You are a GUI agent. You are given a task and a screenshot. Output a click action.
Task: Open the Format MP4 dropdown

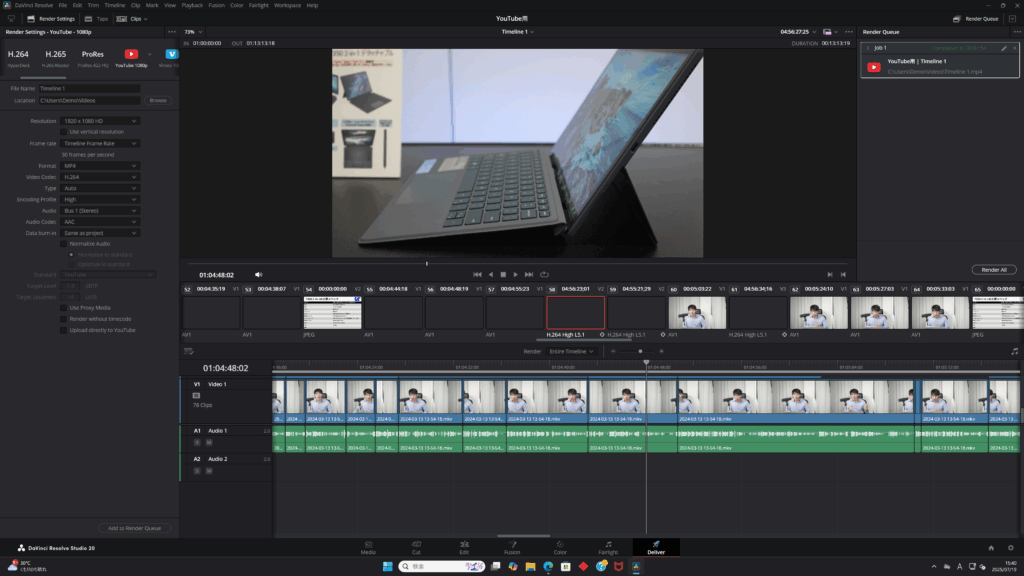click(100, 166)
